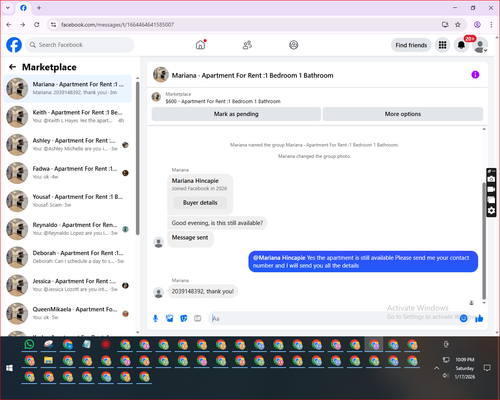Send a thumbs-up like
The height and width of the screenshot is (400, 500).
[x=479, y=319]
